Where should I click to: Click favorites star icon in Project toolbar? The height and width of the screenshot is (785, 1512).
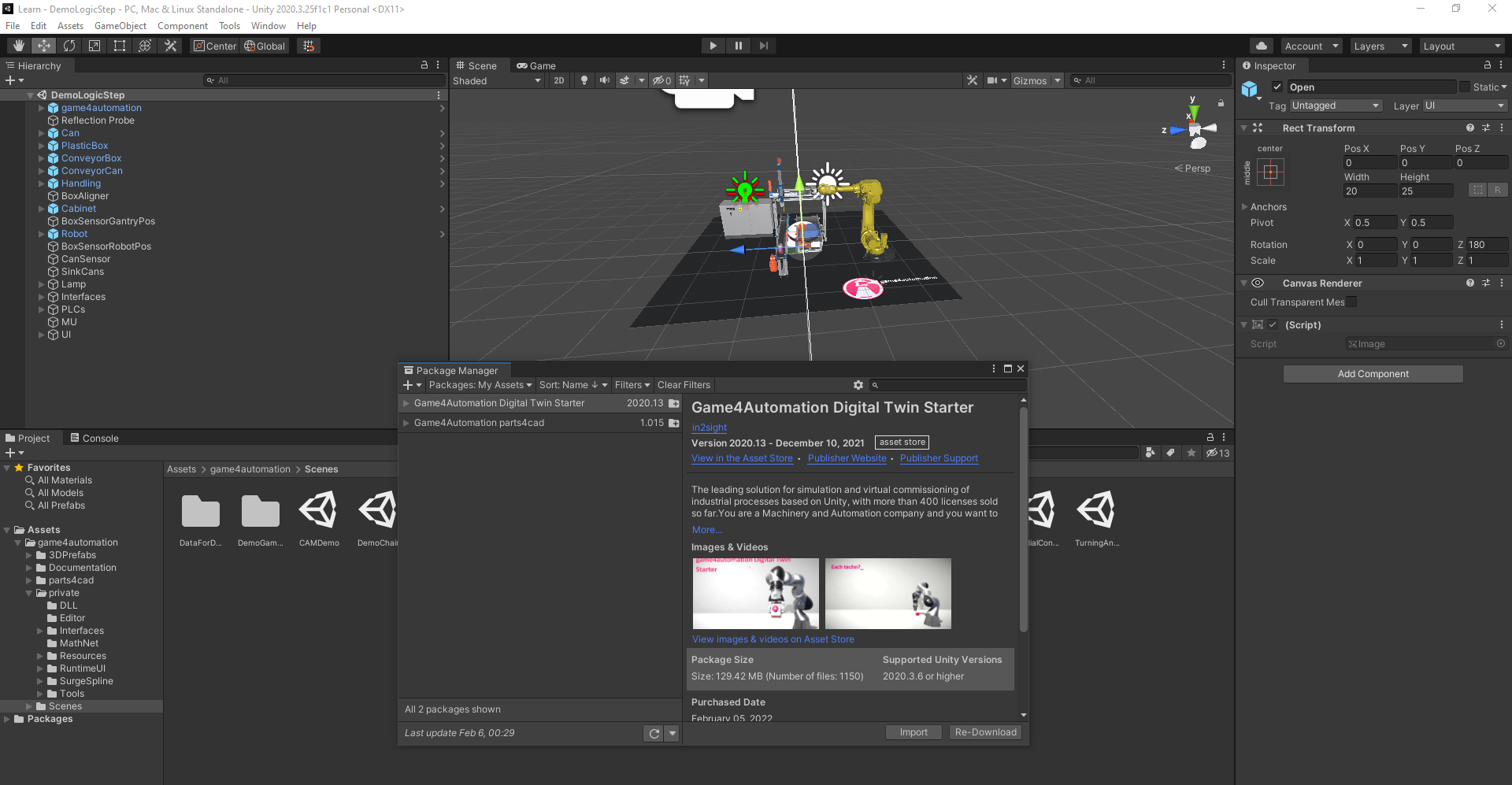coord(1191,453)
